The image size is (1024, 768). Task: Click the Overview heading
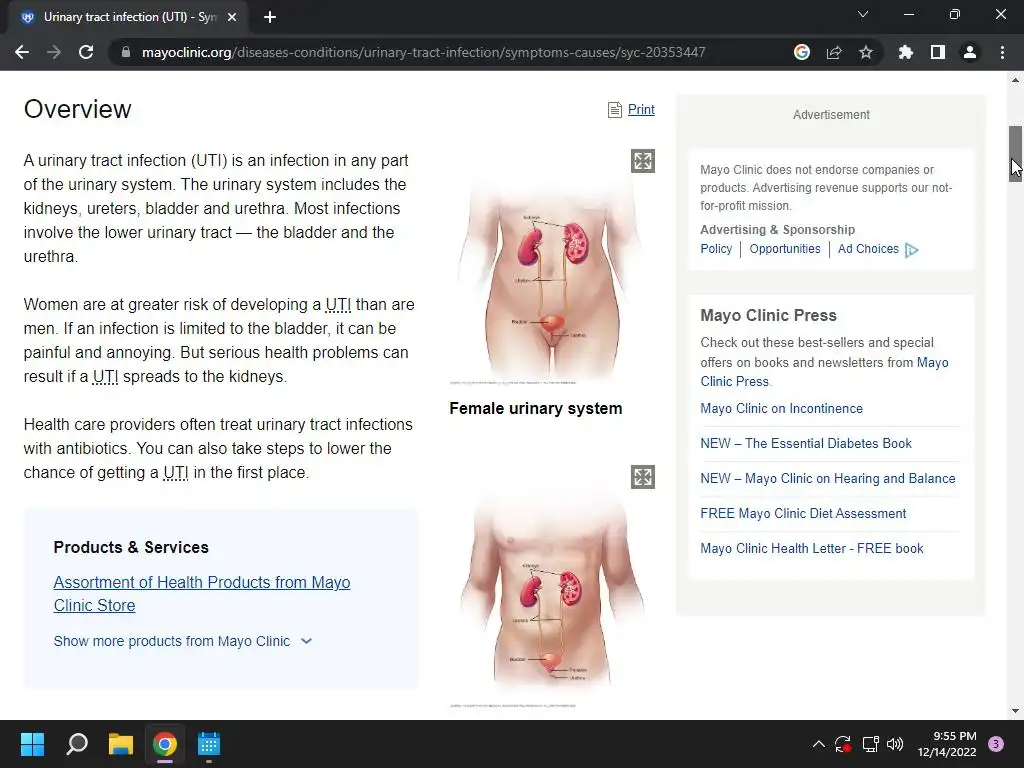[77, 109]
